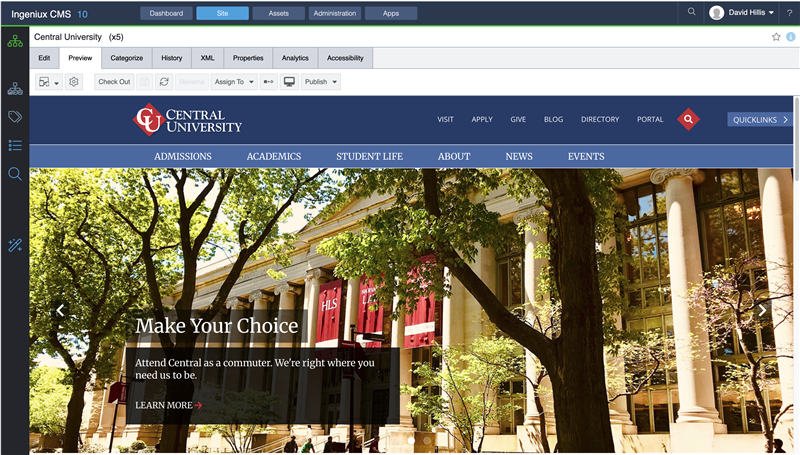Screen dimensions: 800x455
Task: Open the NEWS nav item
Action: pyautogui.click(x=519, y=157)
